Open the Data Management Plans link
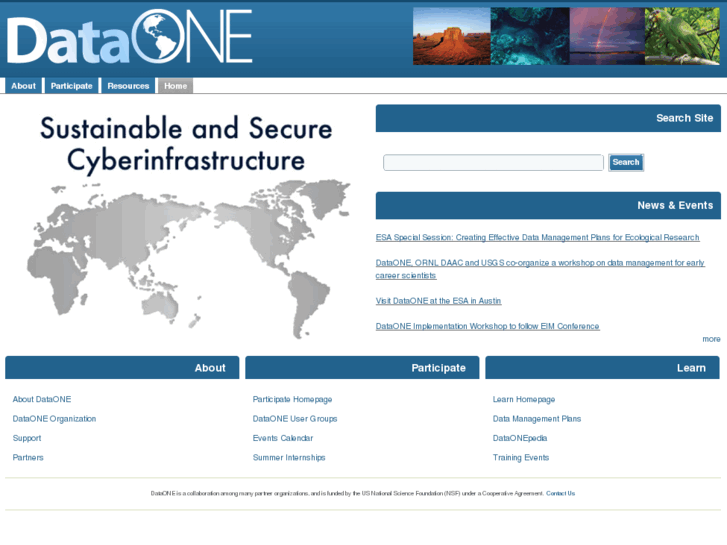 [x=537, y=419]
